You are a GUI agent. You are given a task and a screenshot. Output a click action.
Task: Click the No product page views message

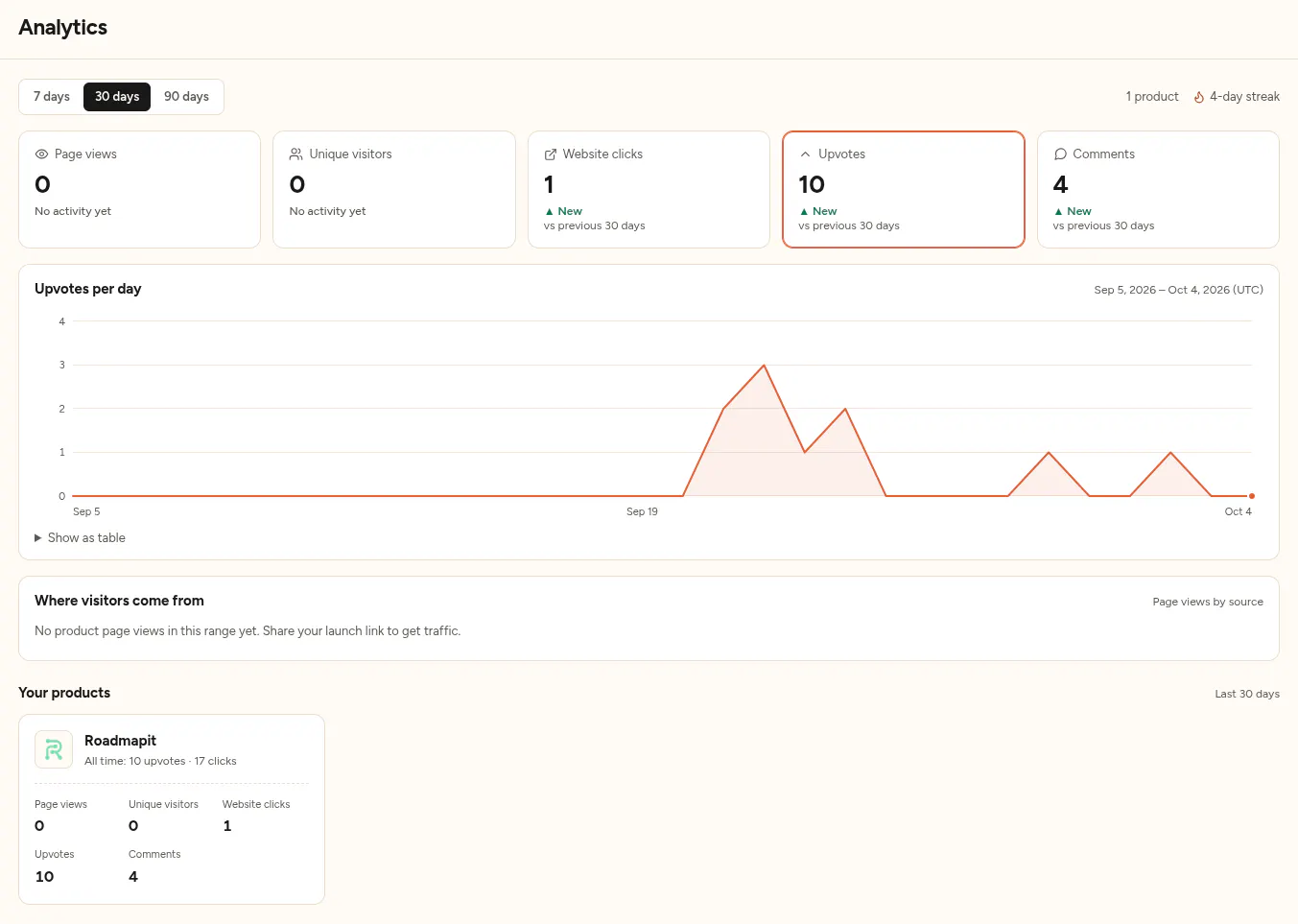click(248, 631)
